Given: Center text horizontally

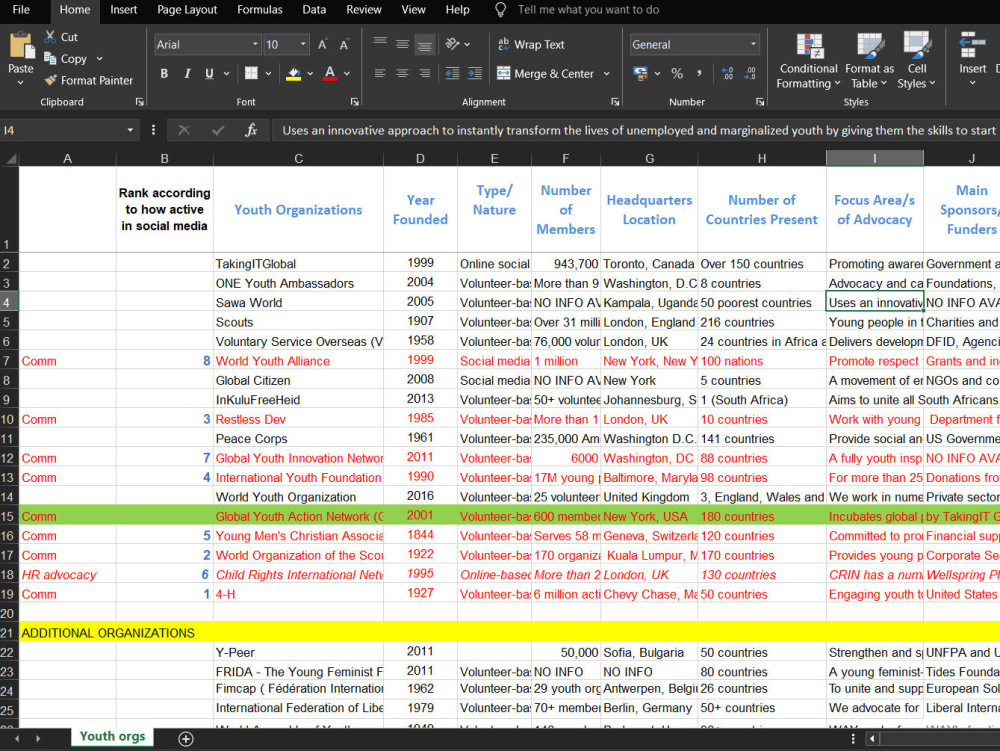Looking at the screenshot, I should point(402,73).
